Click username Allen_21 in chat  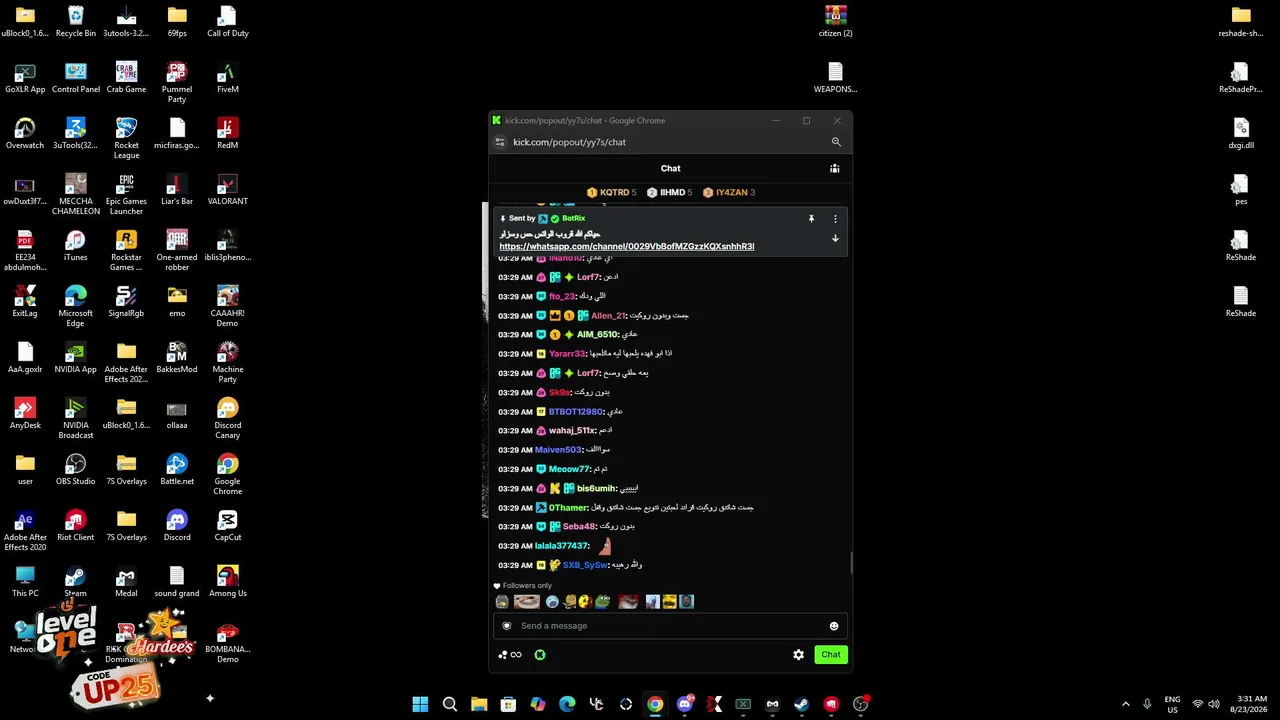tap(608, 315)
